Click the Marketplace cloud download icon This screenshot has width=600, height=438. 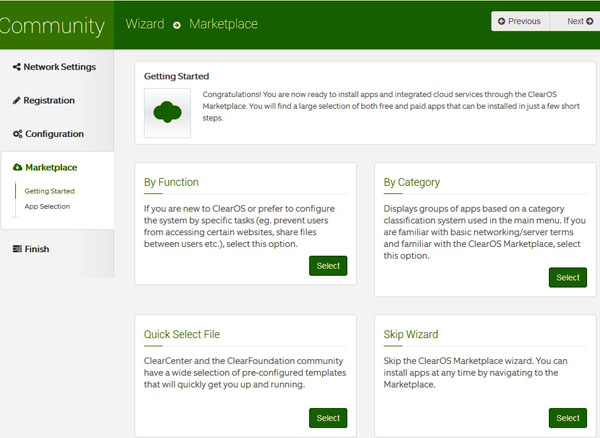(18, 167)
